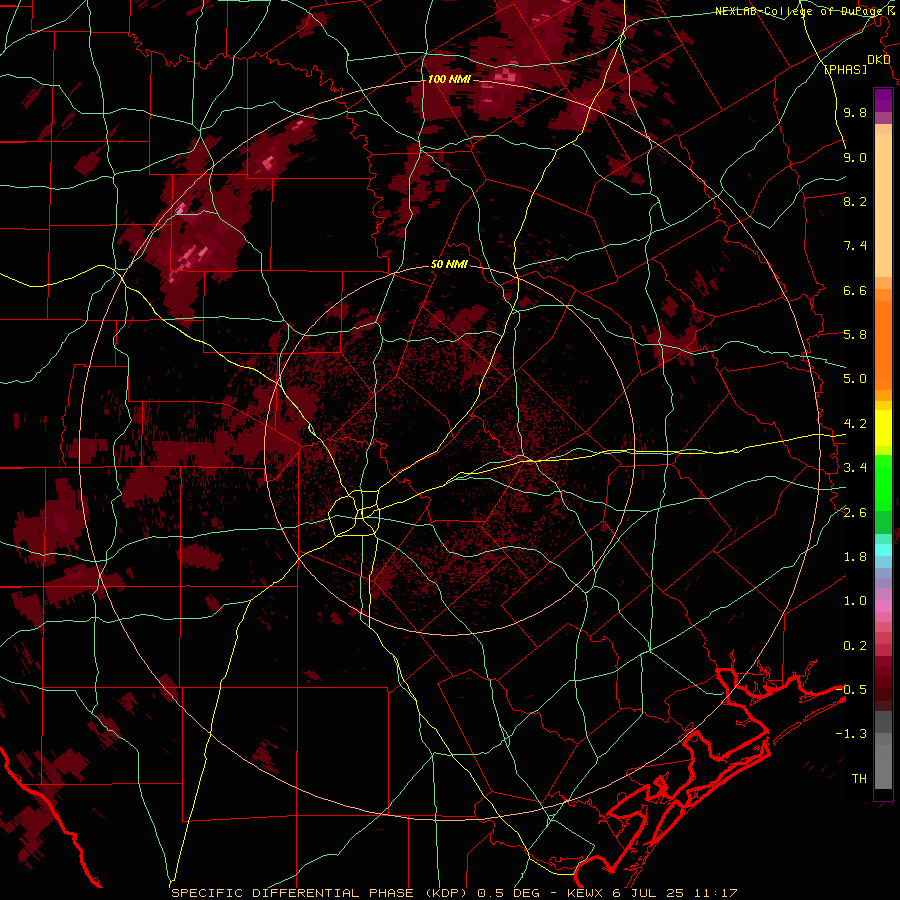Click the "TH" threshold label on the scale

click(859, 778)
